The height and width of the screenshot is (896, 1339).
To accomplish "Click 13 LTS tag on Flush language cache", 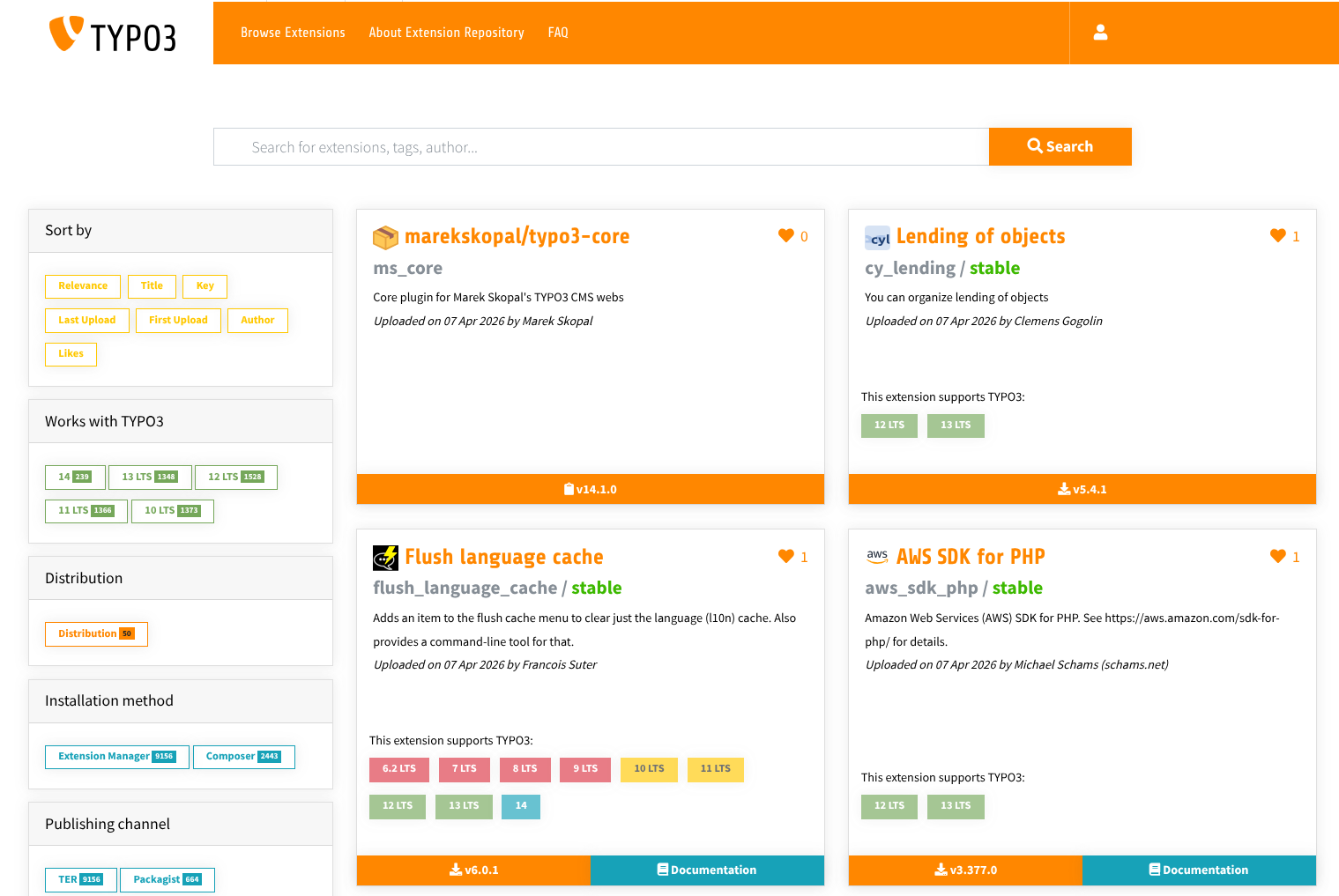I will (464, 807).
